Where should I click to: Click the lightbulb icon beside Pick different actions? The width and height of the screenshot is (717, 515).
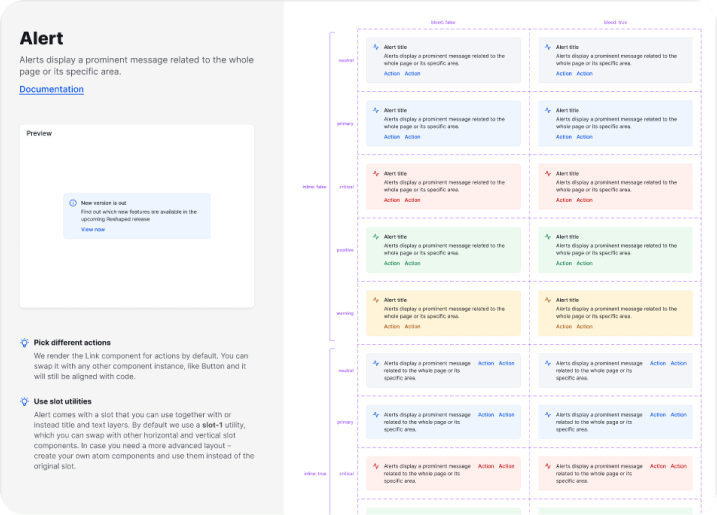pyautogui.click(x=24, y=343)
